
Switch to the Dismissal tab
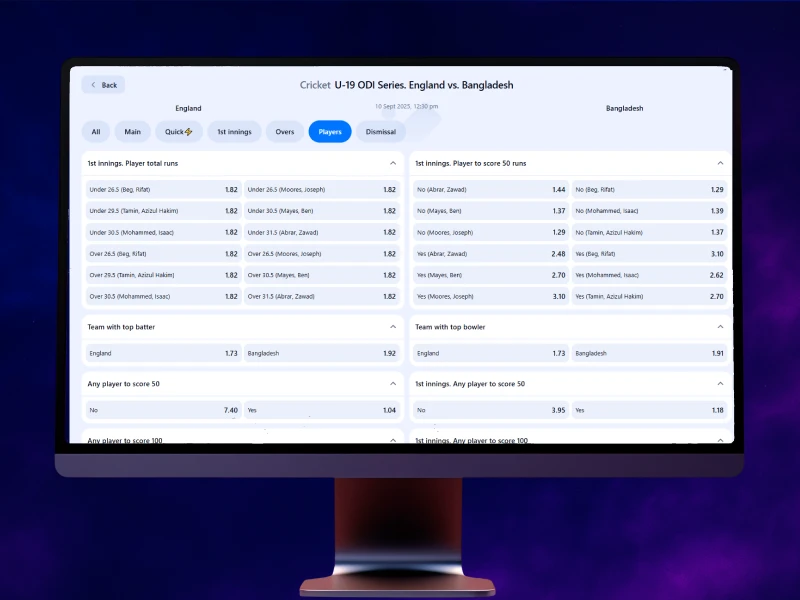(x=380, y=131)
